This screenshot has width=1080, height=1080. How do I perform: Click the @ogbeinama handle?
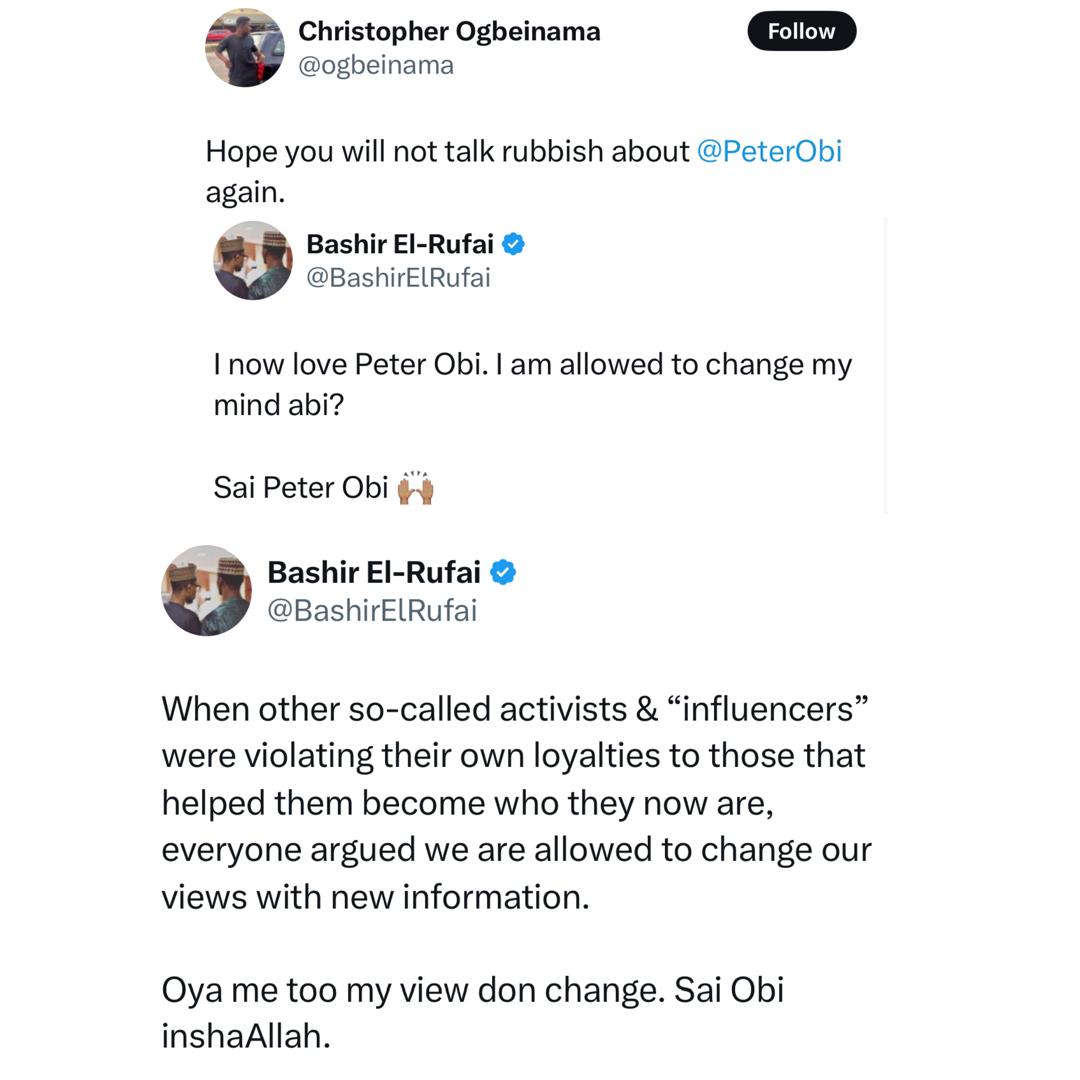click(x=375, y=64)
